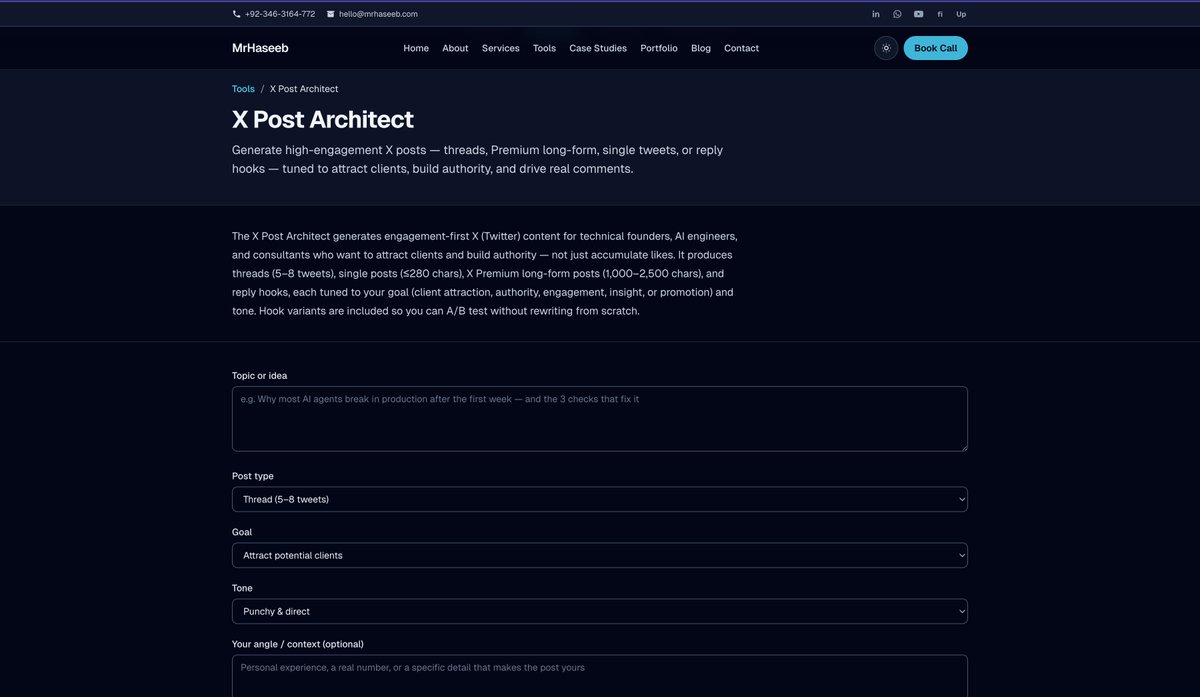
Task: Click 'Your angle / context (optional)' label
Action: [298, 644]
